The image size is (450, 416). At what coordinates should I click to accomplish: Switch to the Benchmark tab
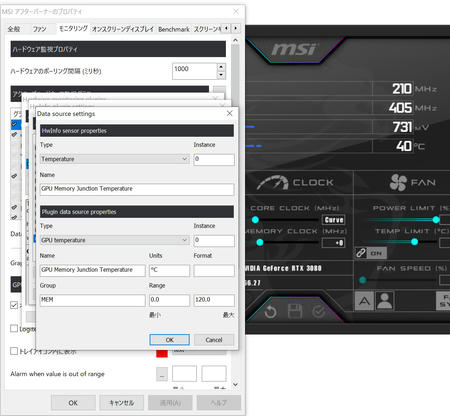pyautogui.click(x=174, y=29)
